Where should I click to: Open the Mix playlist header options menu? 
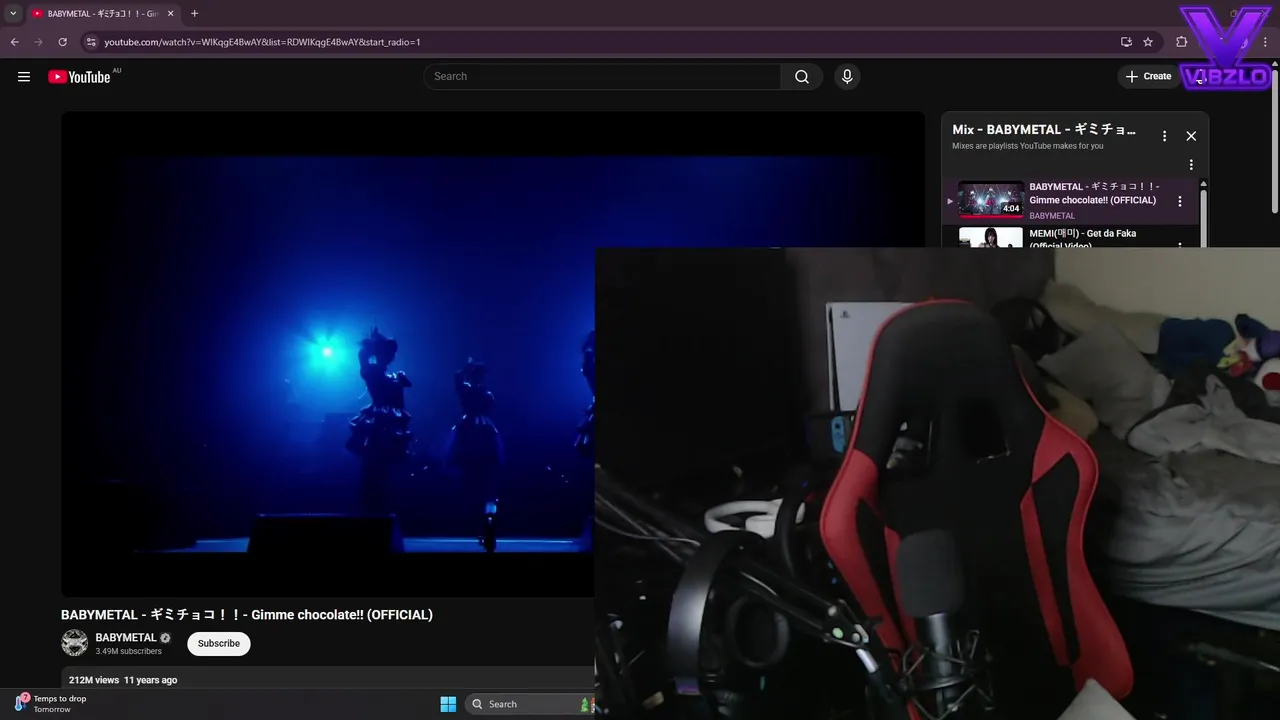click(x=1164, y=136)
